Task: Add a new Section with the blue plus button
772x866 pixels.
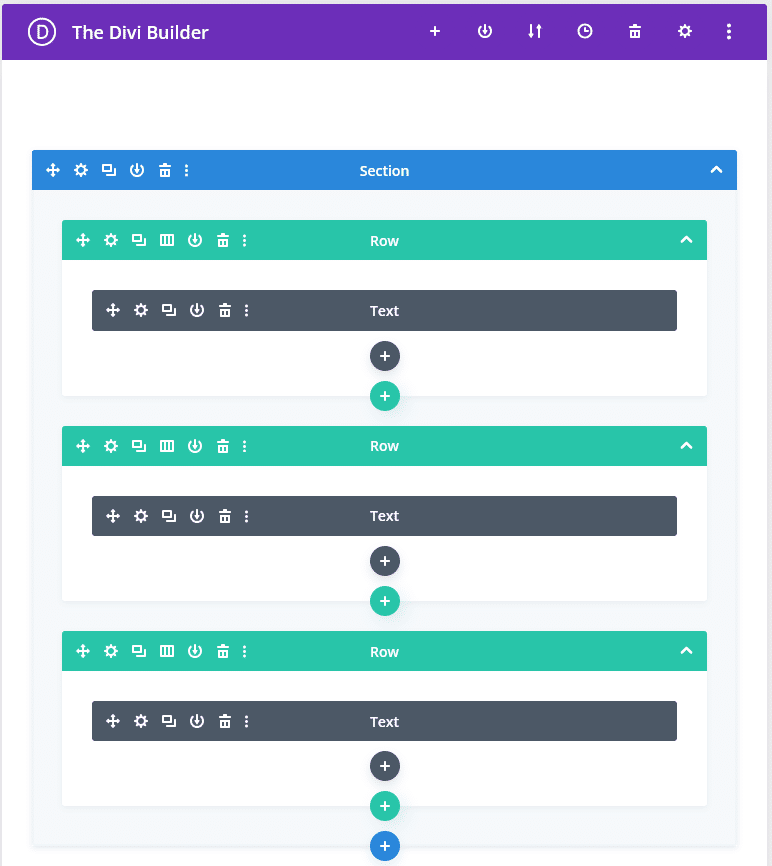Action: coord(385,846)
